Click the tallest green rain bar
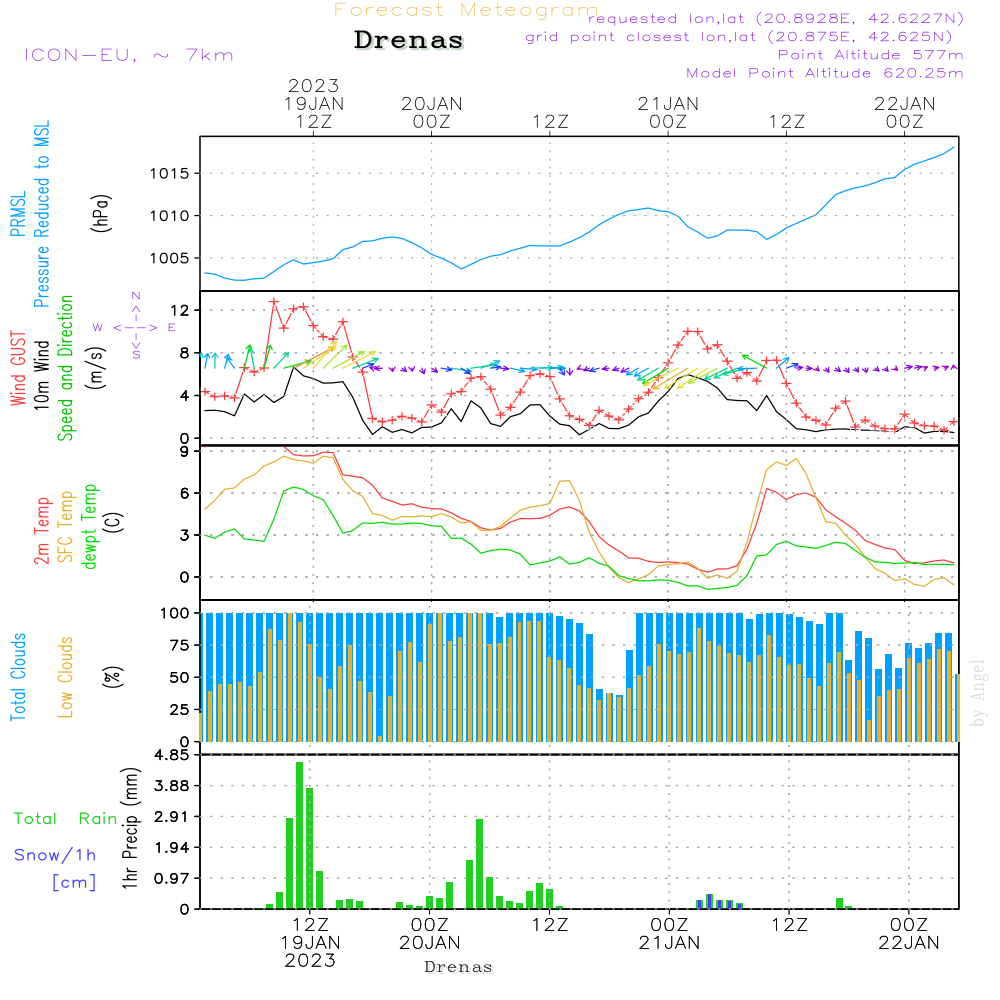 coord(299,835)
